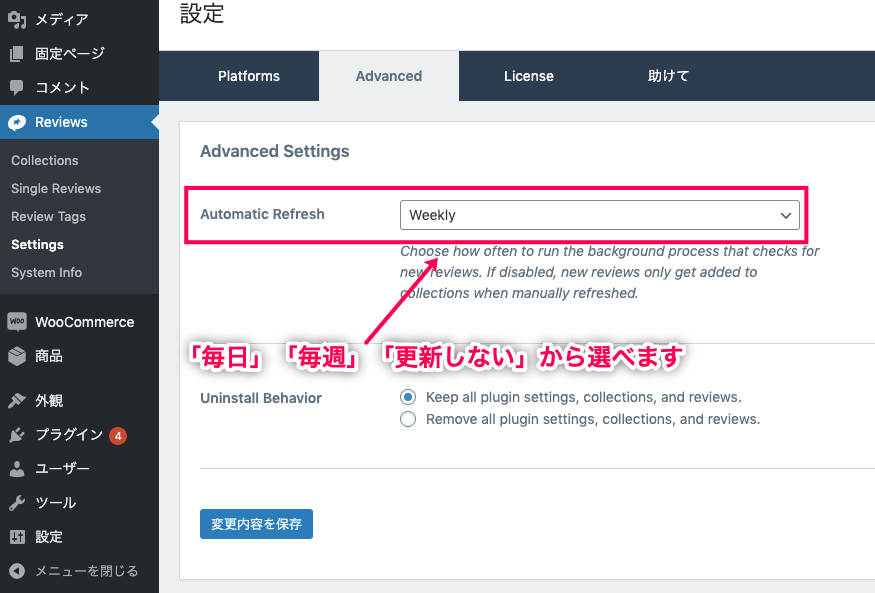The image size is (875, 593).
Task: Open the Automatic Refresh dropdown
Action: tap(599, 215)
